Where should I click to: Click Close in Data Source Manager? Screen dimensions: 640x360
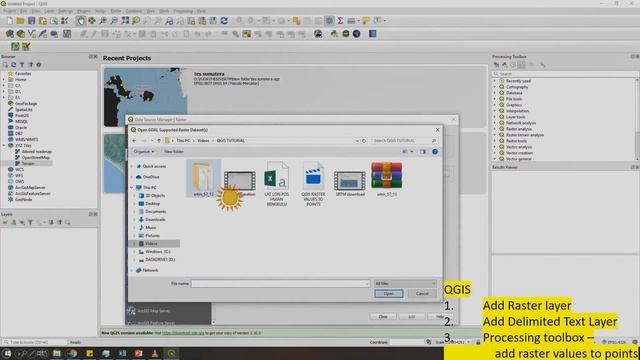click(x=383, y=317)
